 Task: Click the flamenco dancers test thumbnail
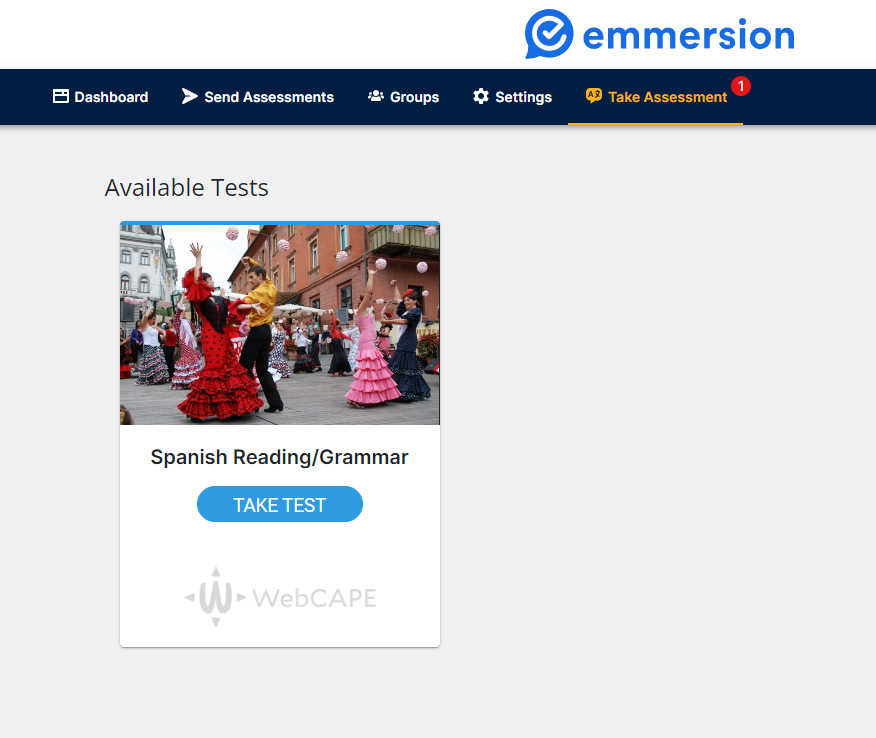(x=280, y=324)
